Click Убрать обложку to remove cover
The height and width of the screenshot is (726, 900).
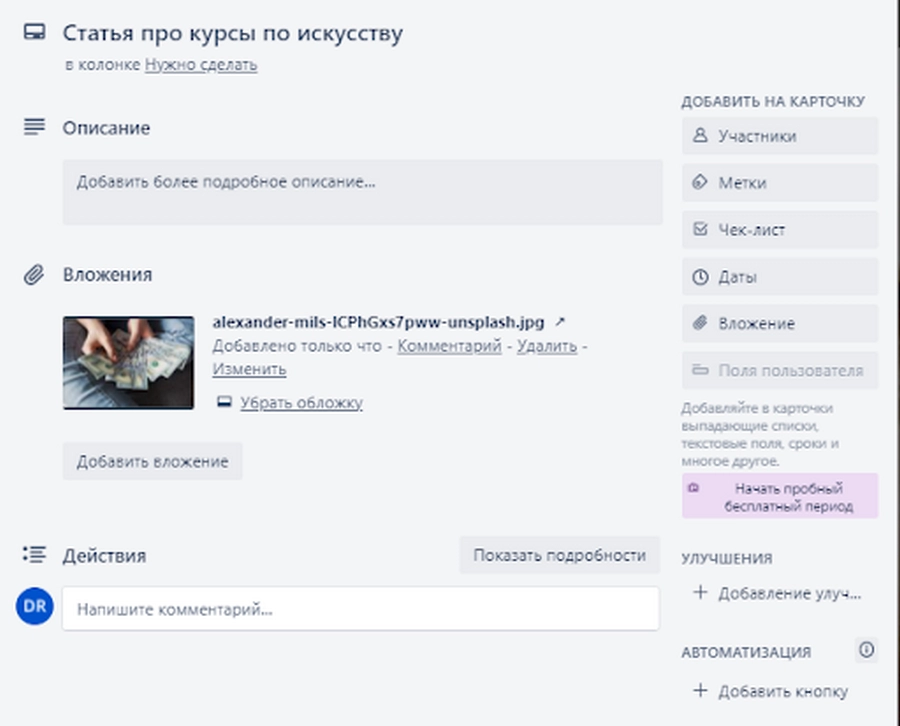(303, 403)
